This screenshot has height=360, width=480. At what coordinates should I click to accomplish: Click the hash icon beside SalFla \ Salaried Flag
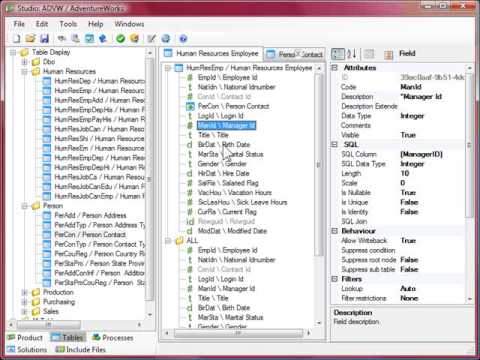click(x=190, y=183)
